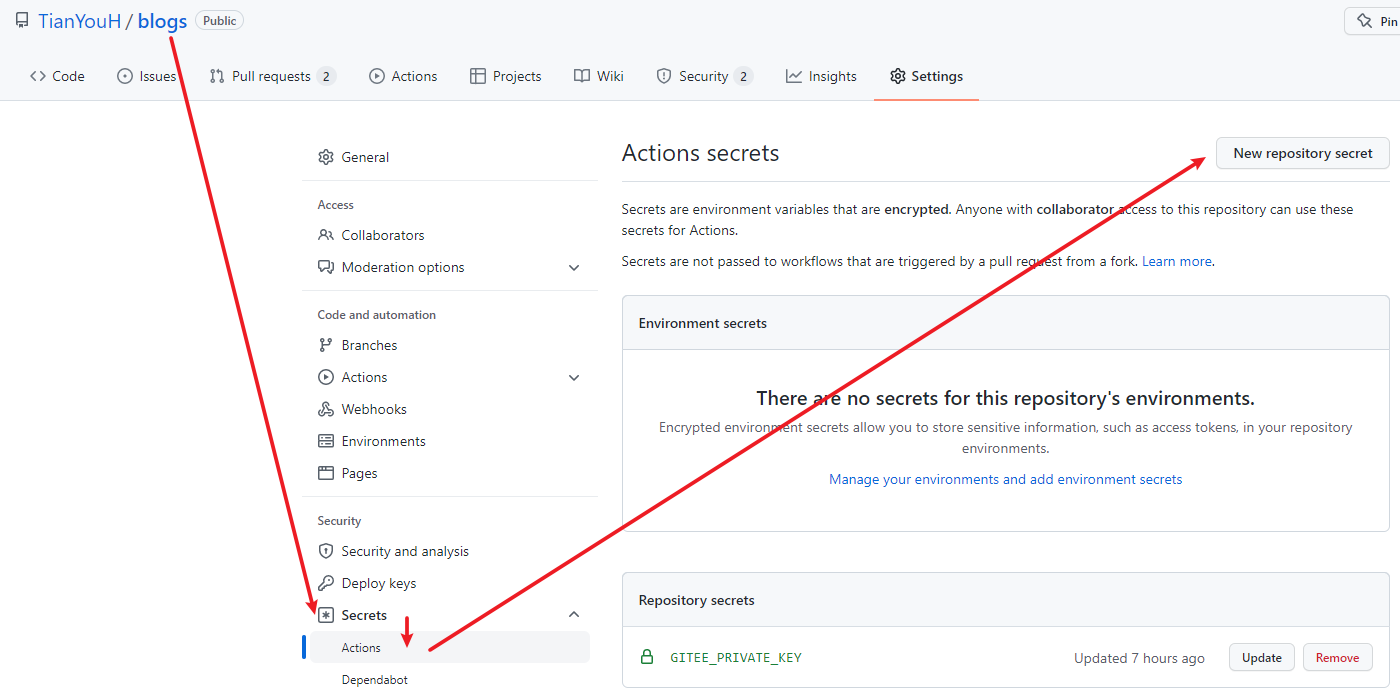
Task: Open Branches settings
Action: coord(450,345)
